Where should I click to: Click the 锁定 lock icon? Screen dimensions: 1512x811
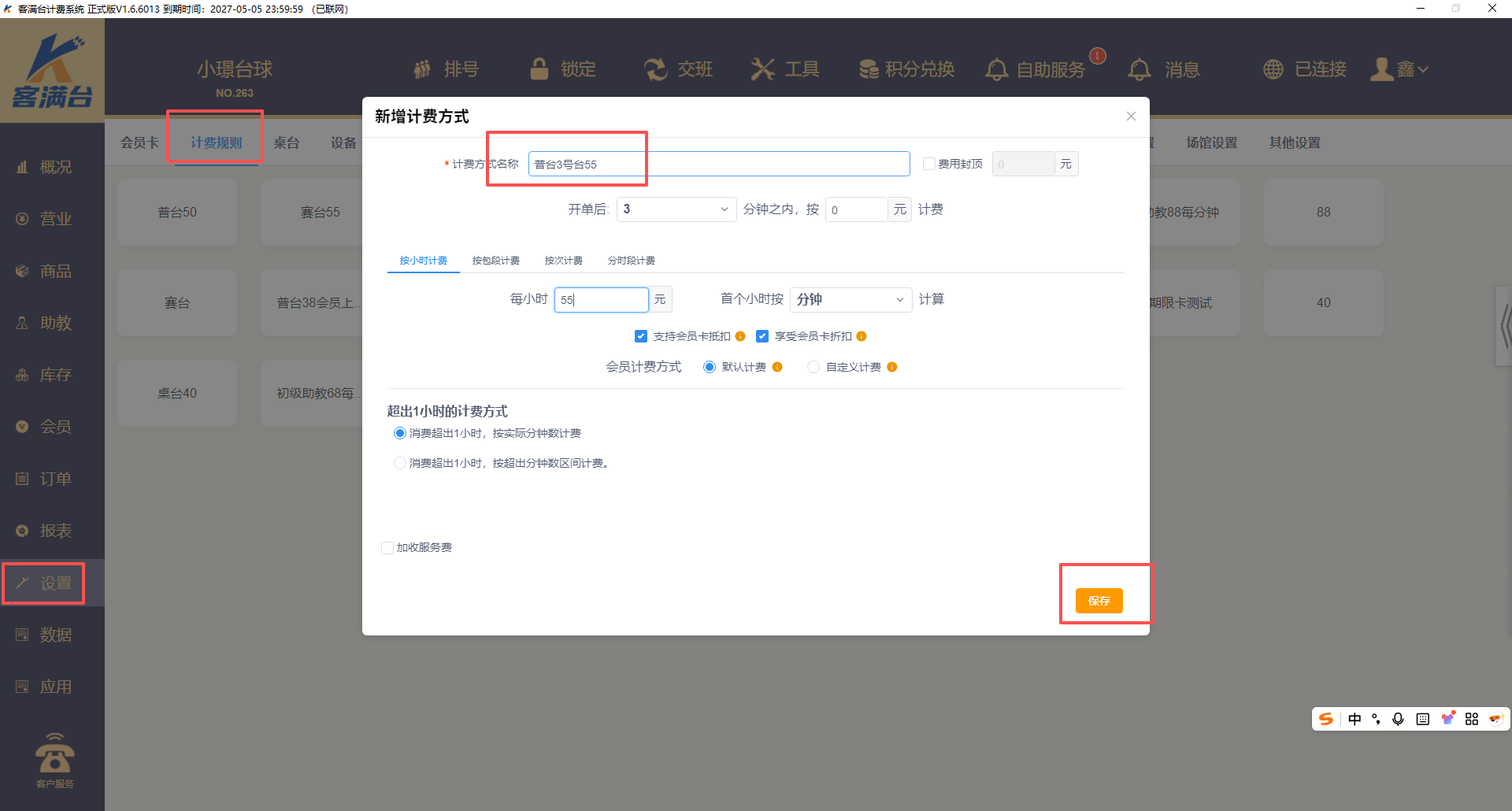(539, 69)
